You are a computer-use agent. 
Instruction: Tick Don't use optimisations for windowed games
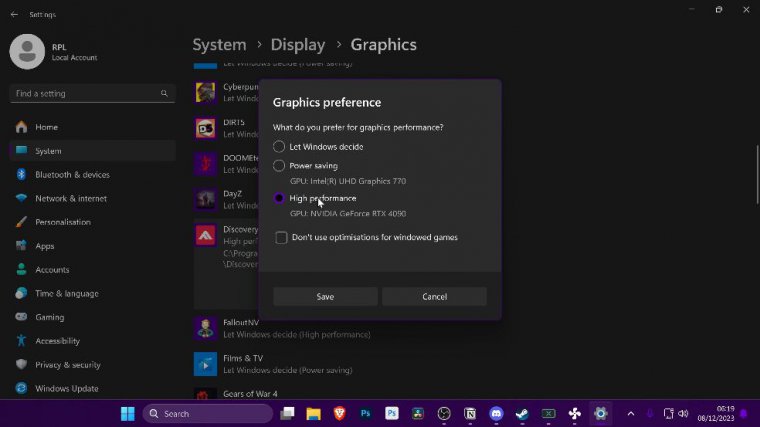click(x=282, y=238)
